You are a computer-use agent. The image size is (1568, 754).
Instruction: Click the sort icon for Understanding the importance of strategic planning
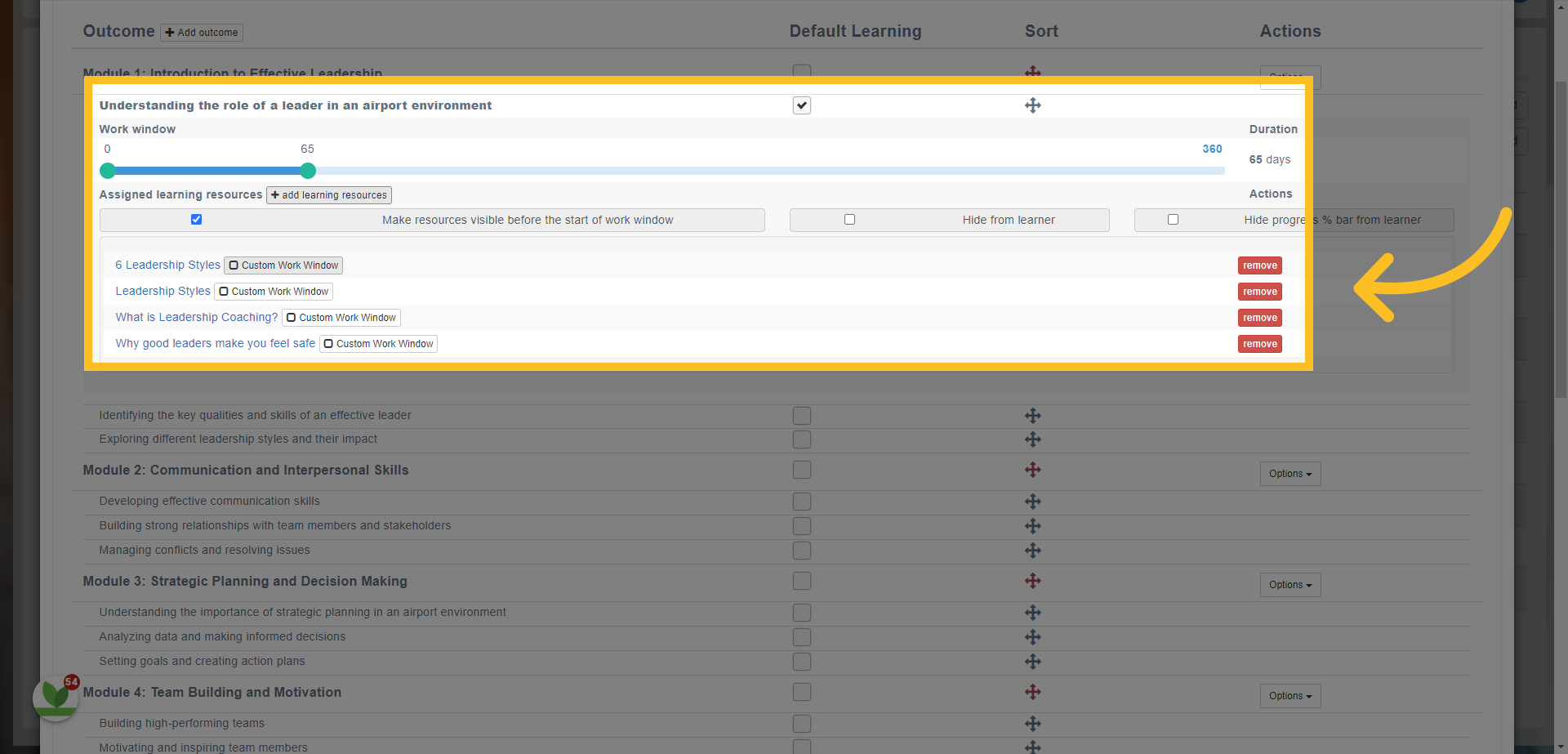(x=1032, y=613)
